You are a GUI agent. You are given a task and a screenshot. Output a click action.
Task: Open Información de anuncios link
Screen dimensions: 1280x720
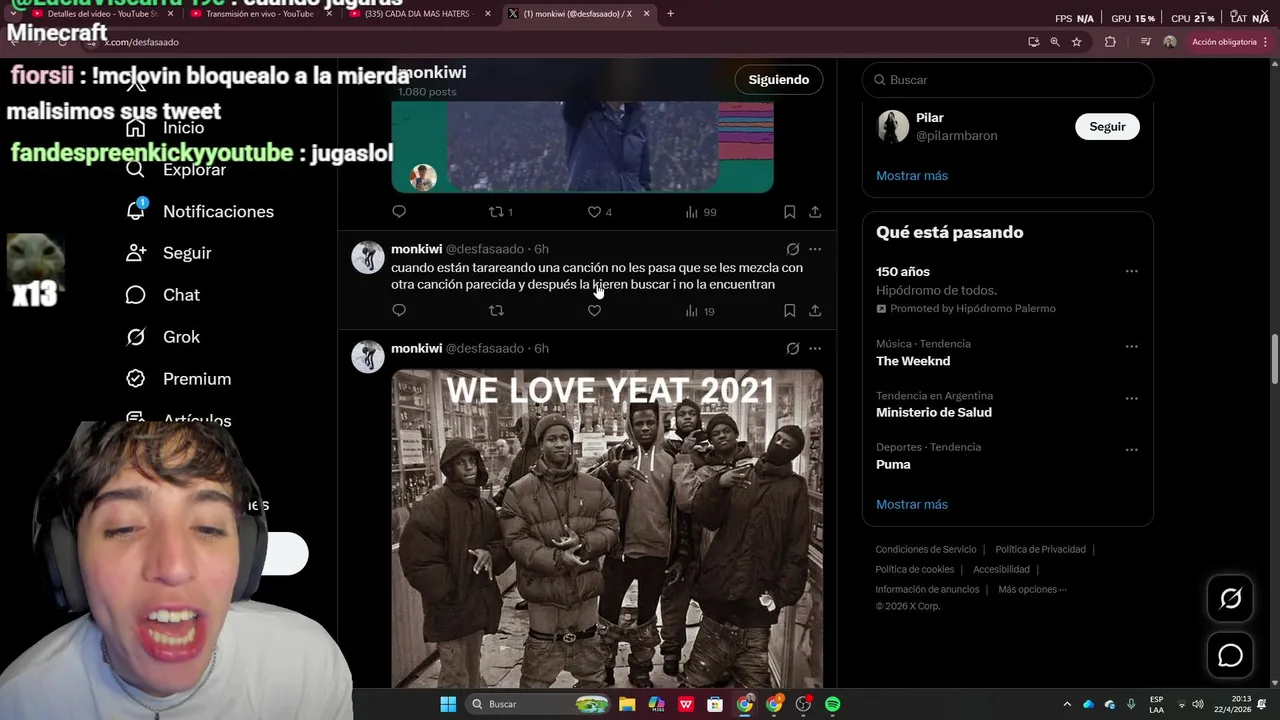[927, 590]
